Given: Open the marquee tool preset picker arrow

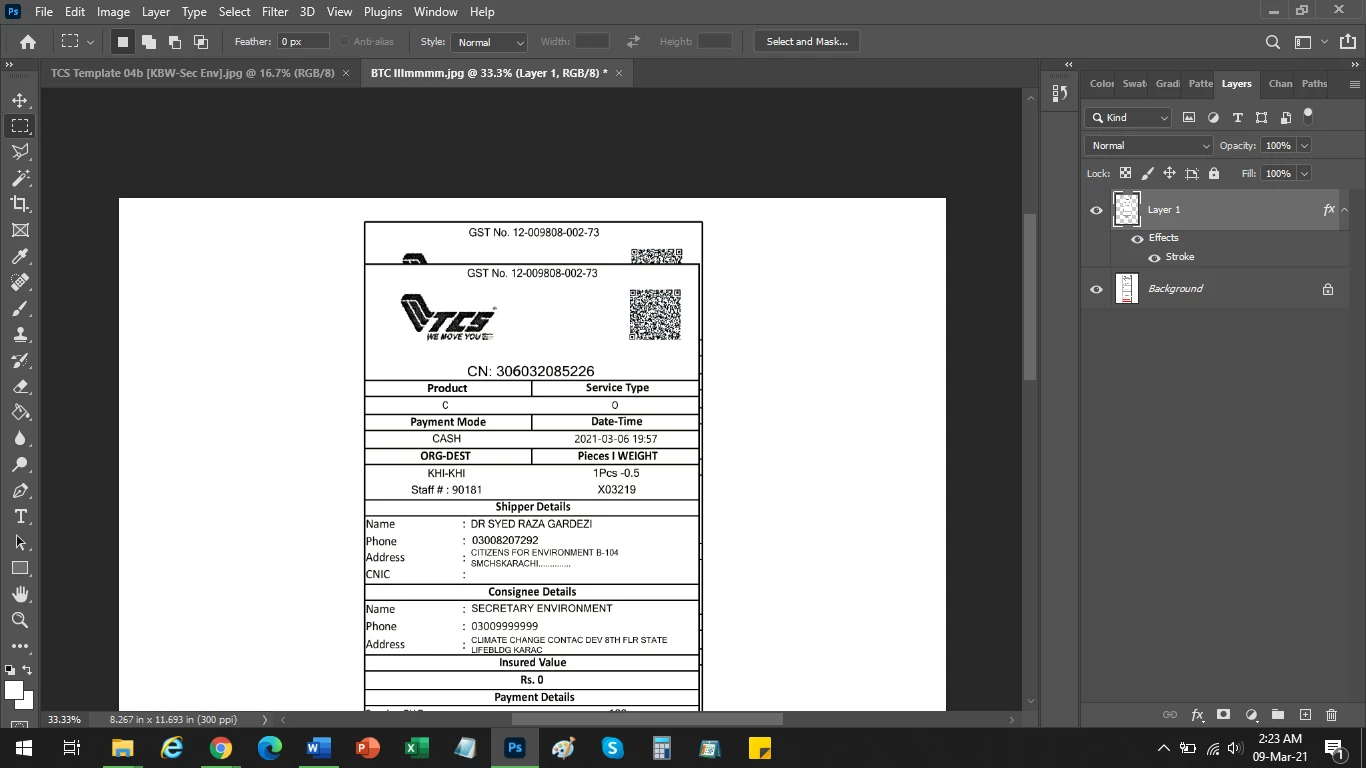Looking at the screenshot, I should click(x=90, y=42).
